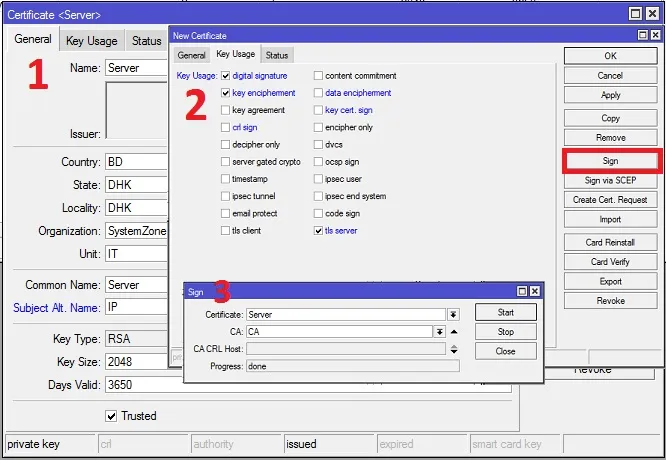
Task: Click the Card Reinstall button
Action: 610,242
